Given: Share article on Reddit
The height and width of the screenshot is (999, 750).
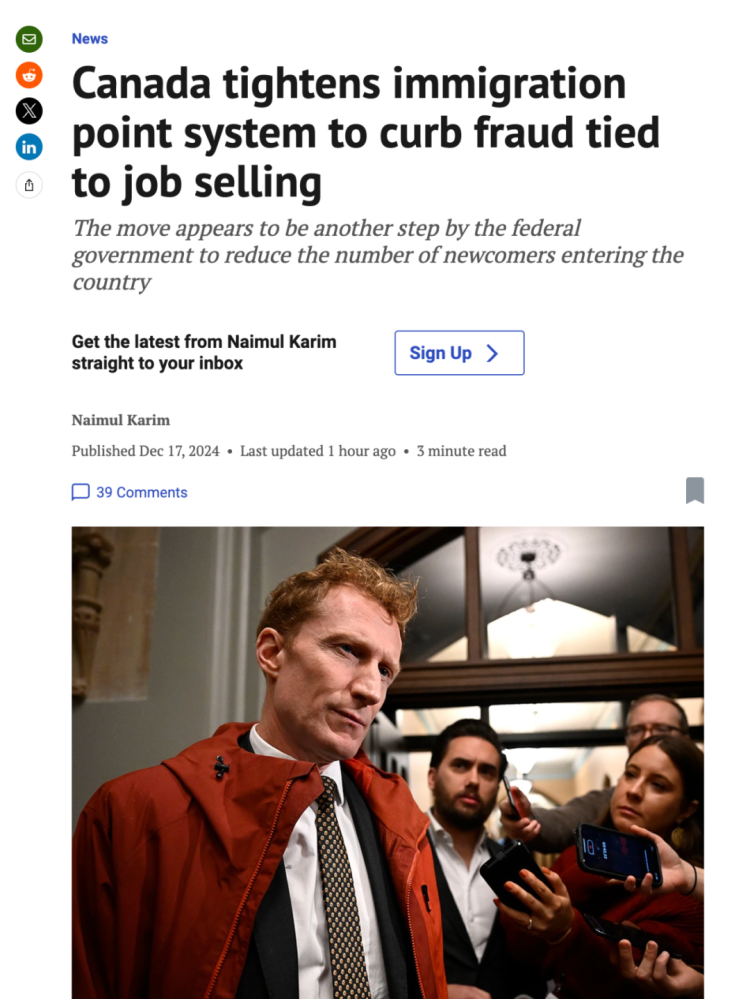Looking at the screenshot, I should pos(29,75).
